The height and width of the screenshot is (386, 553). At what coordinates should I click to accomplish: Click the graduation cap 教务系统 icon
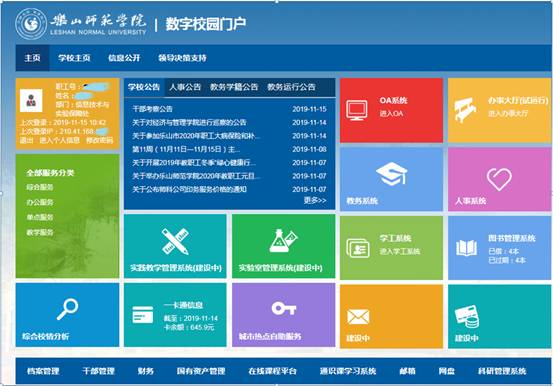(391, 174)
